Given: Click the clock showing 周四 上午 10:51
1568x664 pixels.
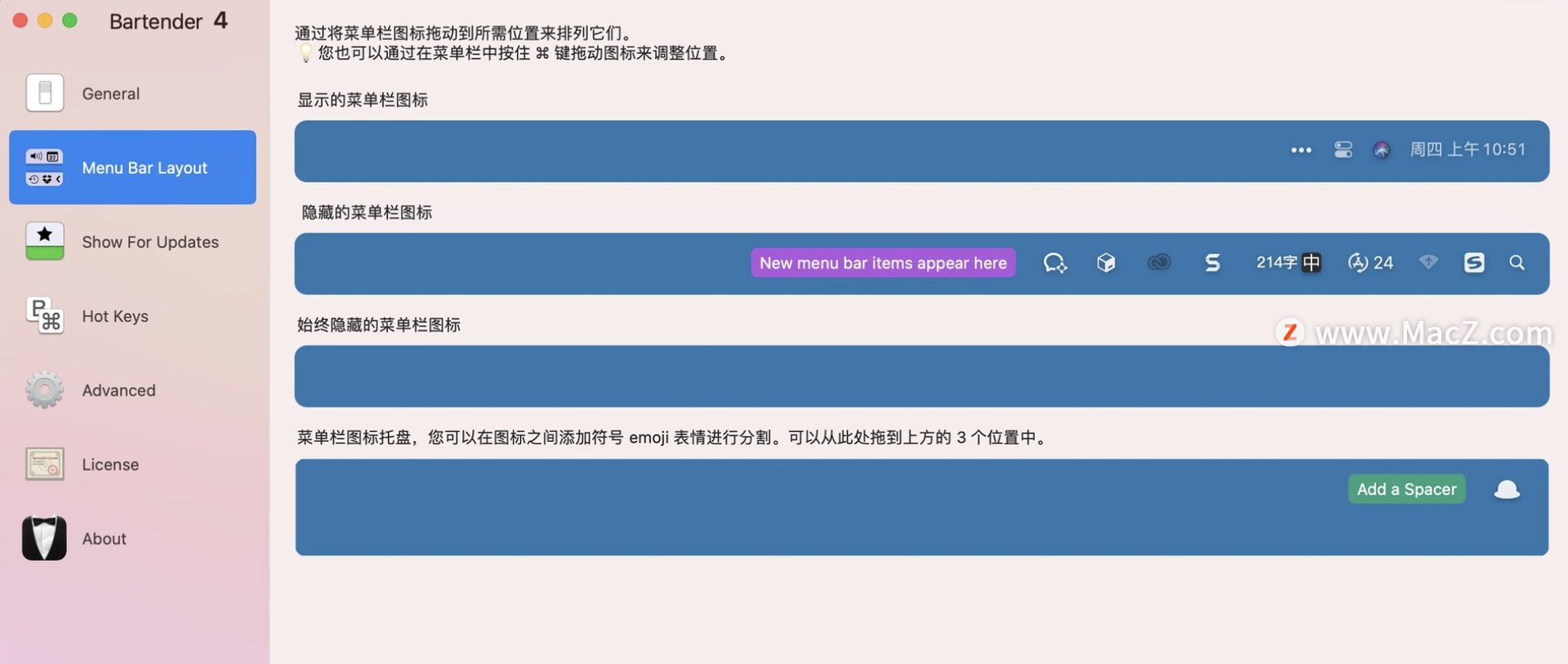Looking at the screenshot, I should [x=1468, y=149].
